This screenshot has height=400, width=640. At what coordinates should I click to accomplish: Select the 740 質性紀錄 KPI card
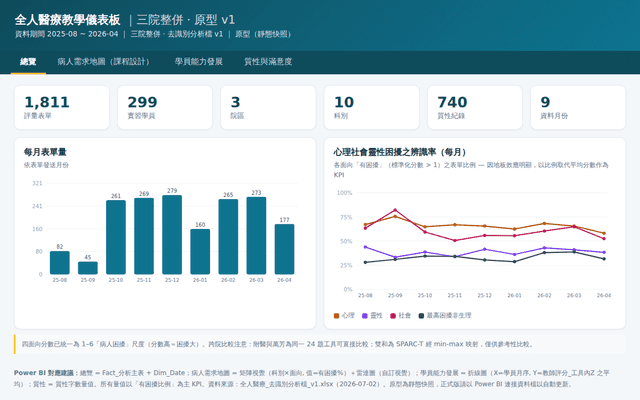point(475,107)
